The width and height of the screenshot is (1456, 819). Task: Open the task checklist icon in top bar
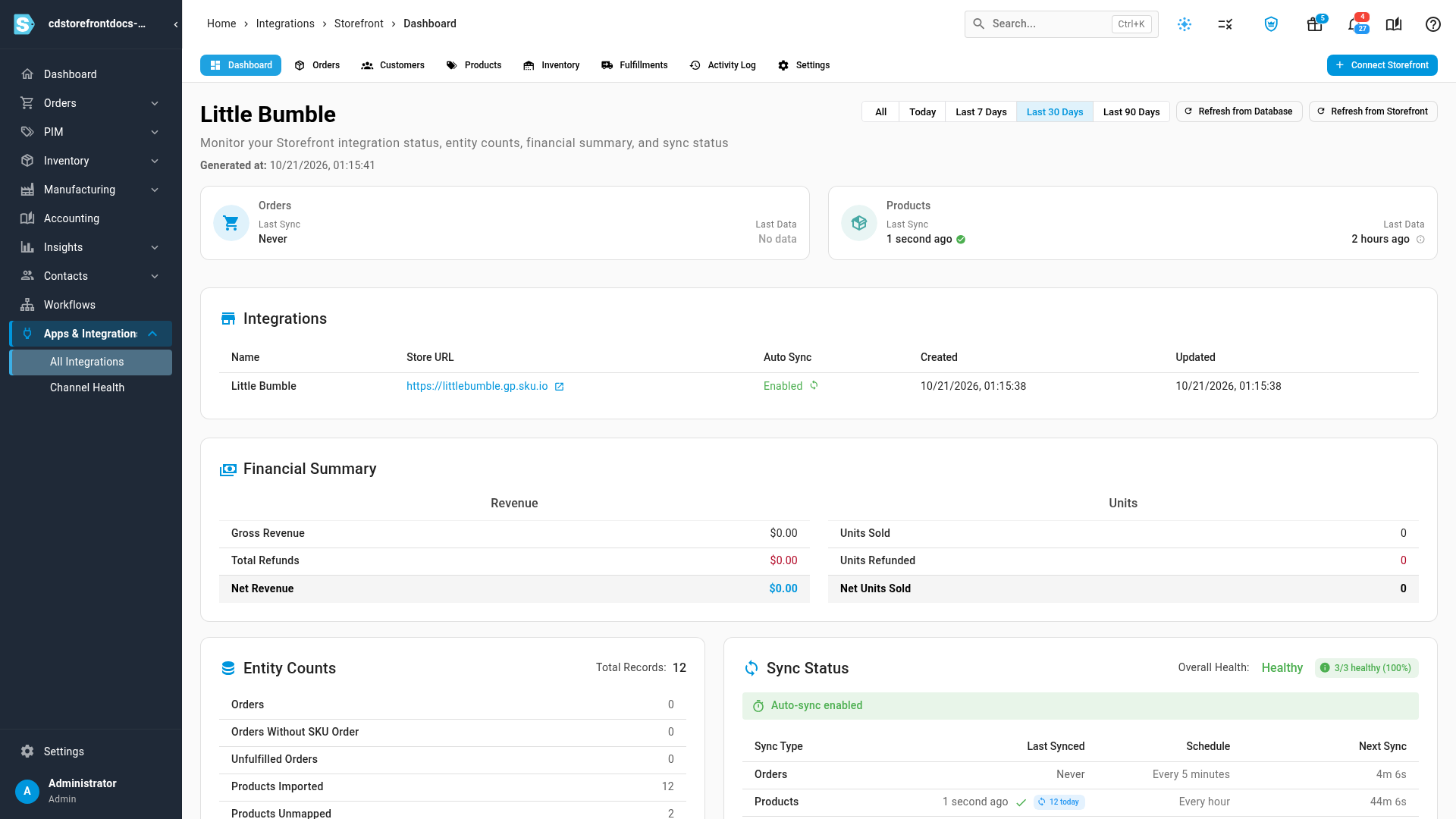pyautogui.click(x=1225, y=24)
